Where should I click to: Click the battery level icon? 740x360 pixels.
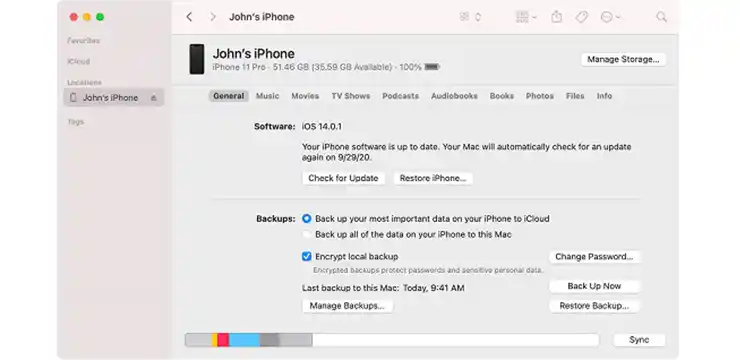[x=432, y=67]
